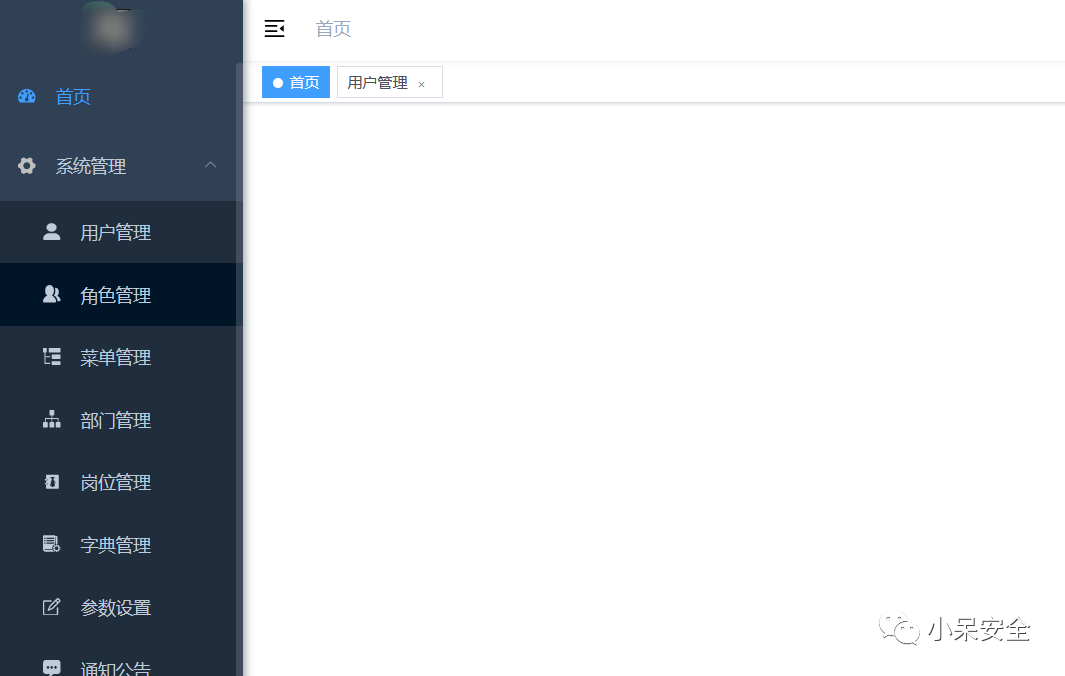Click the 首页 breadcrumb in header
The width and height of the screenshot is (1065, 676).
pyautogui.click(x=333, y=29)
